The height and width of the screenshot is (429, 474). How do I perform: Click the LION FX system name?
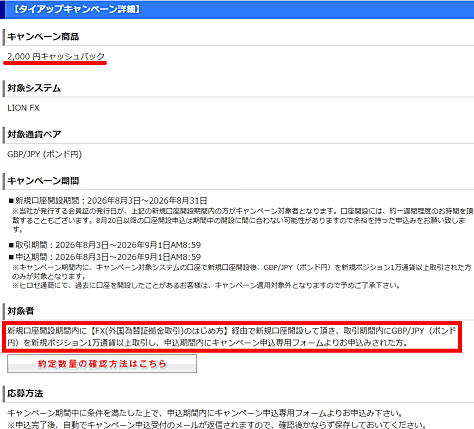23,108
